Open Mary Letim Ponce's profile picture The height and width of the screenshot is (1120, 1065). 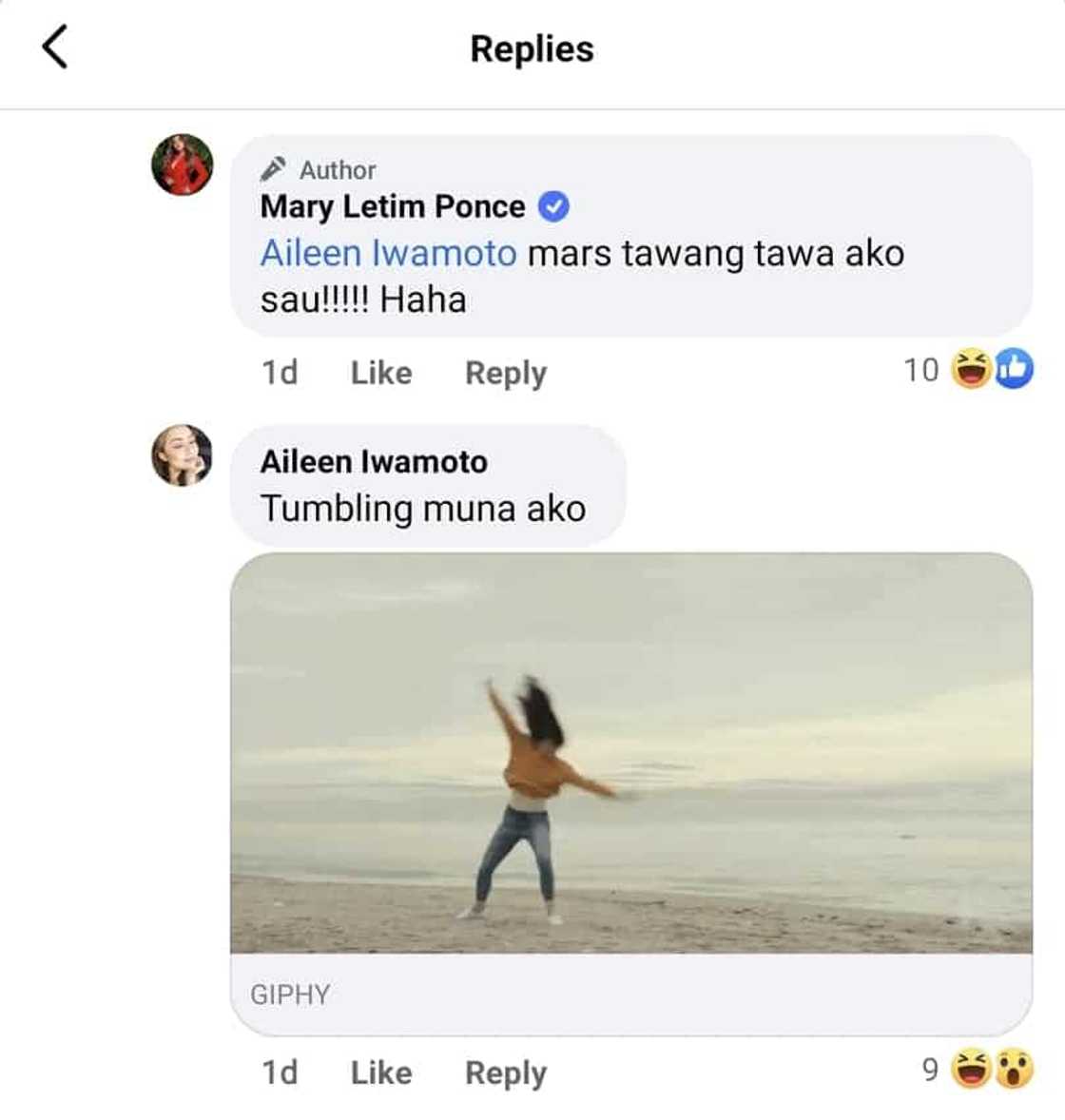pyautogui.click(x=182, y=164)
